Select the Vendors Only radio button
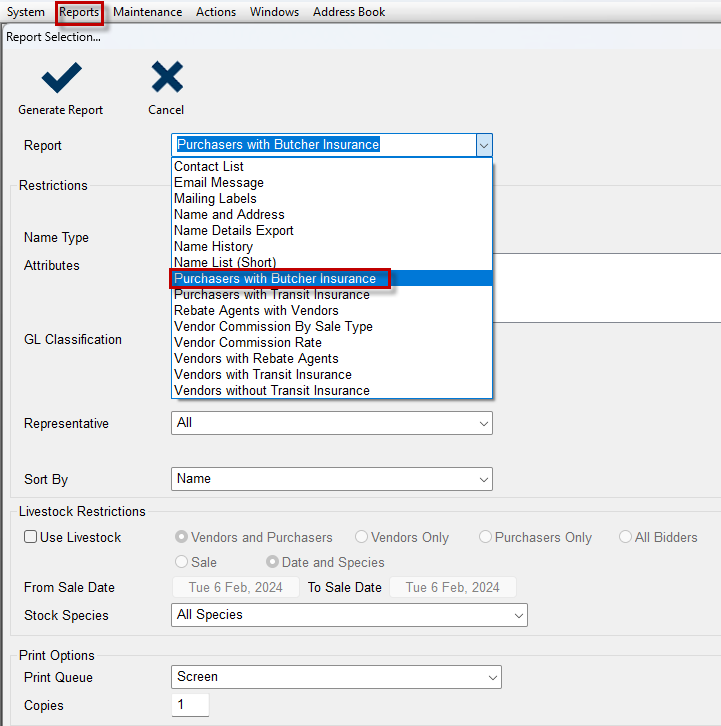 [x=361, y=537]
